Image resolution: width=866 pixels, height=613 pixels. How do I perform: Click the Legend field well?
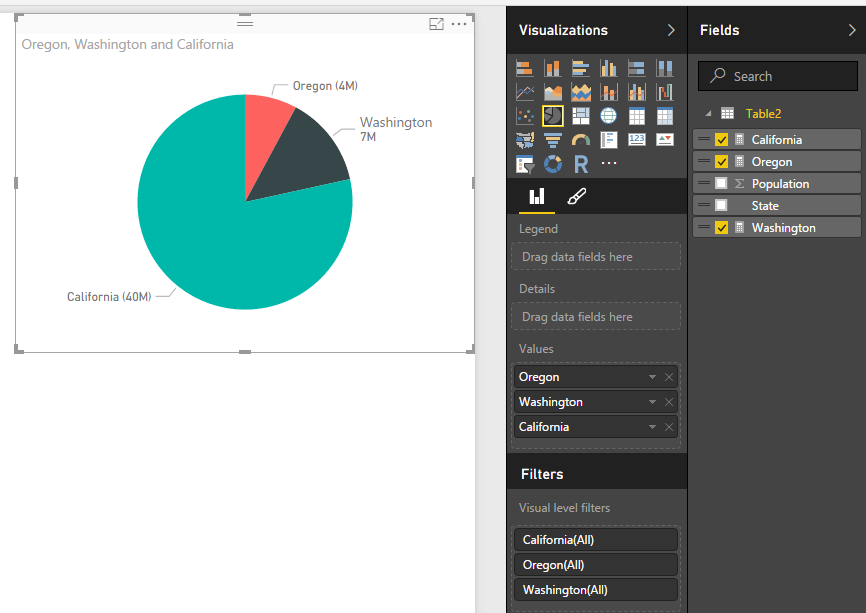(x=596, y=257)
